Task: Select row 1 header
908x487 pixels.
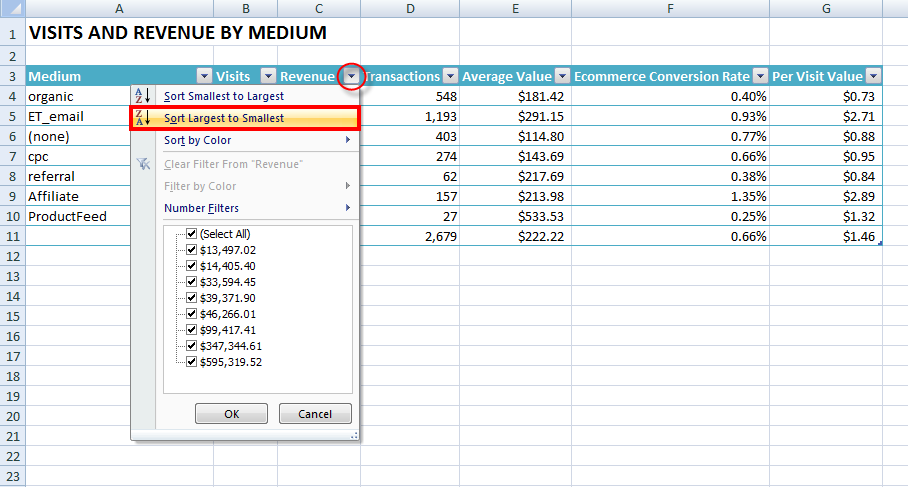Action: pyautogui.click(x=12, y=33)
